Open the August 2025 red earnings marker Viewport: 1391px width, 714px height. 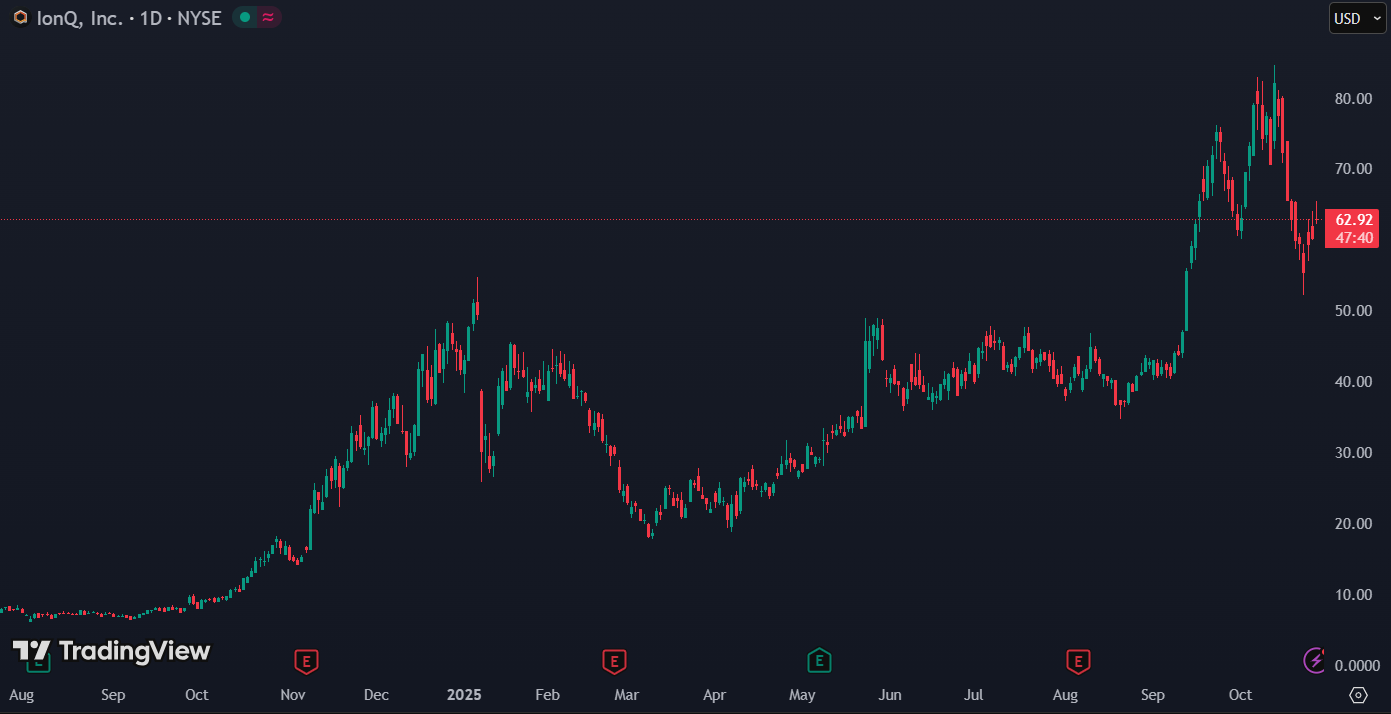click(1077, 661)
